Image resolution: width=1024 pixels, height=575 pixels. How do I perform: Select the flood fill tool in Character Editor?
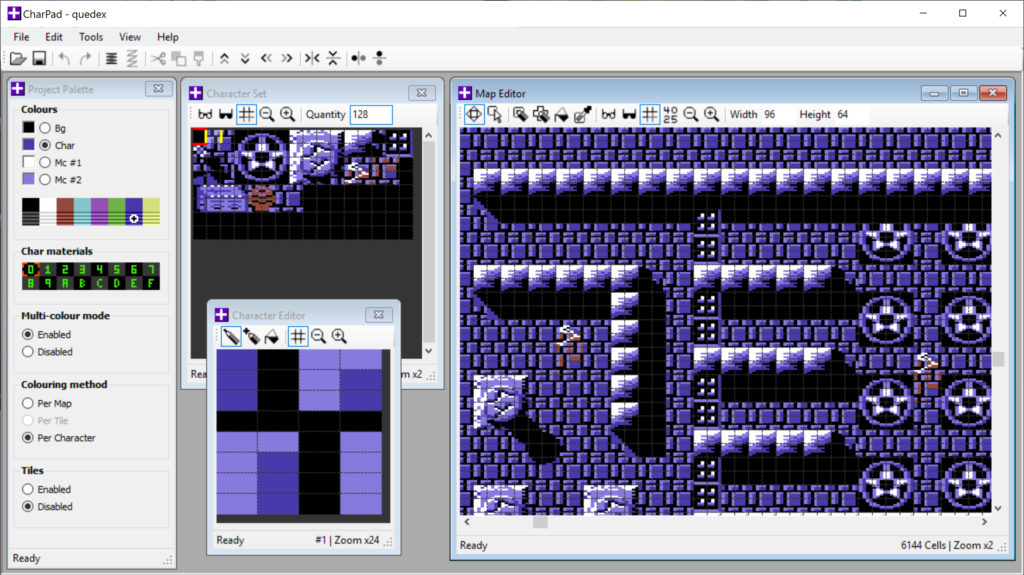[272, 337]
